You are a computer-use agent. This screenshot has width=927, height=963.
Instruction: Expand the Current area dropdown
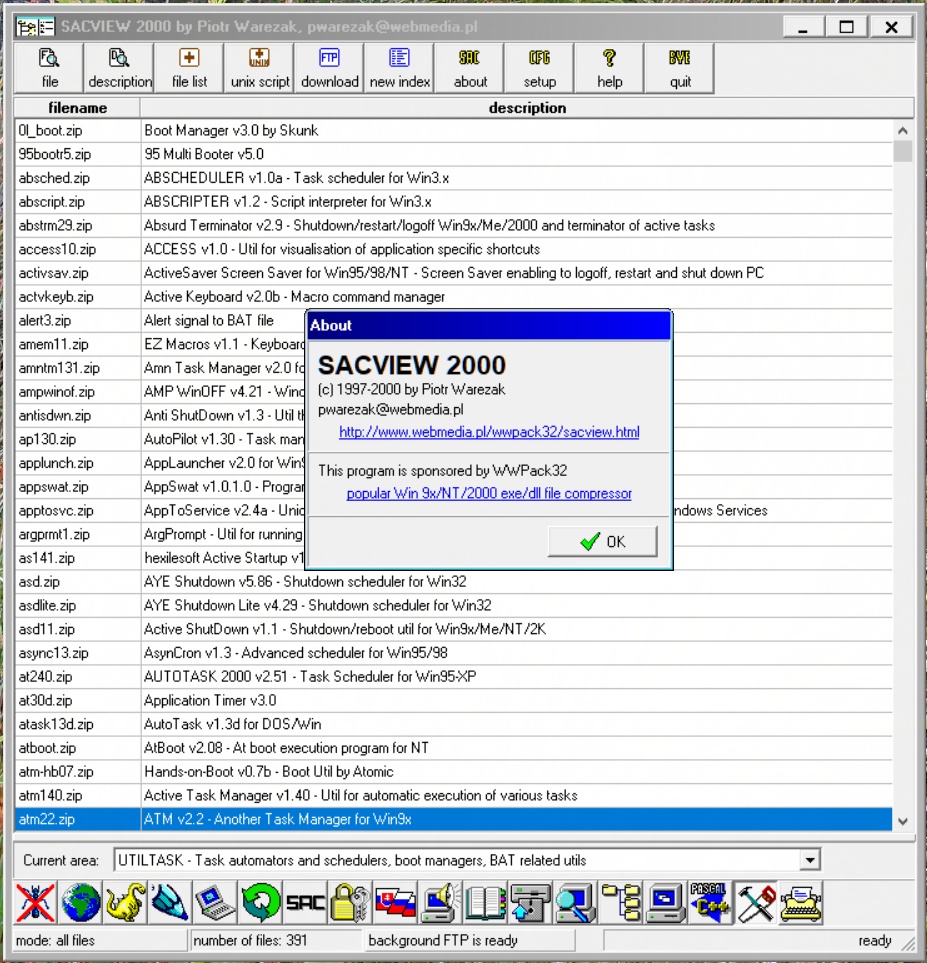(810, 860)
